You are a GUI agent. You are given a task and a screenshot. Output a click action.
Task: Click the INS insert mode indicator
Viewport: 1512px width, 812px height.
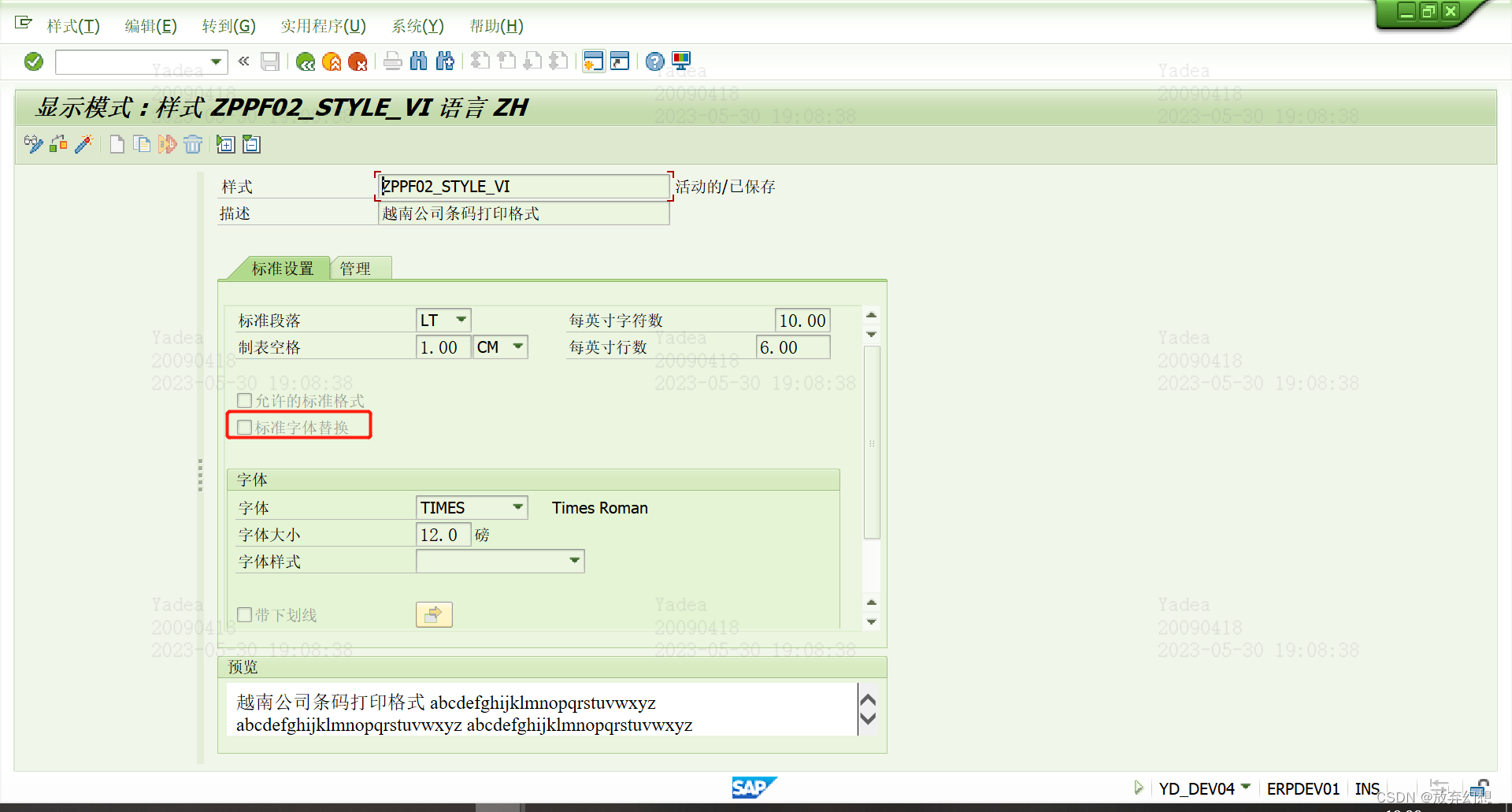(1367, 788)
